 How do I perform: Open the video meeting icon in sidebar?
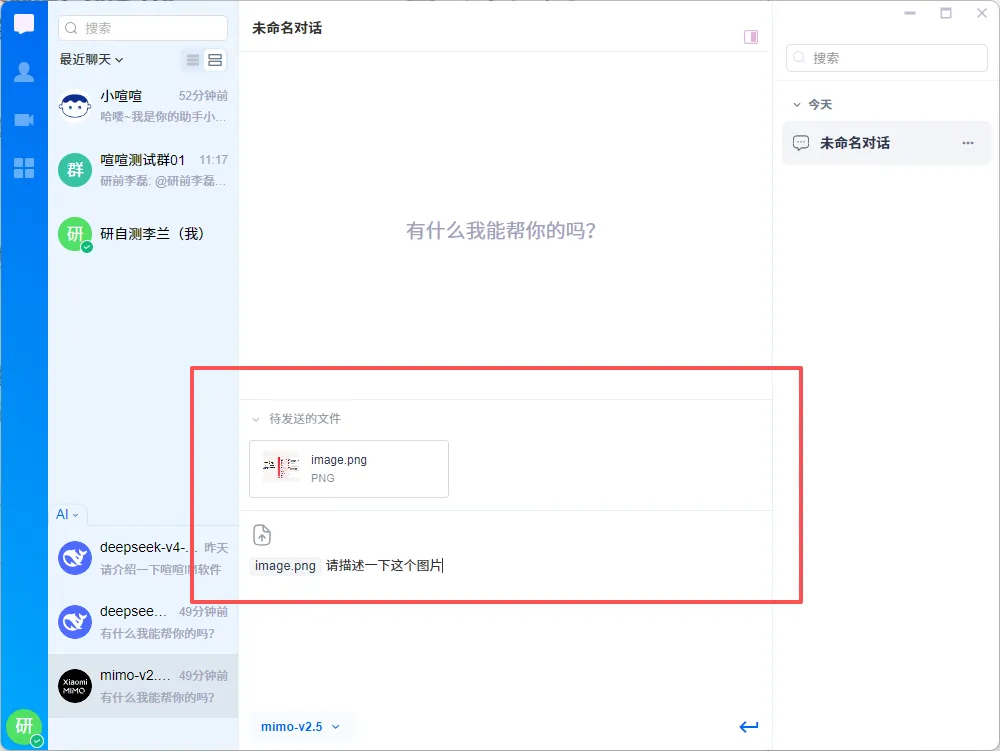[24, 120]
